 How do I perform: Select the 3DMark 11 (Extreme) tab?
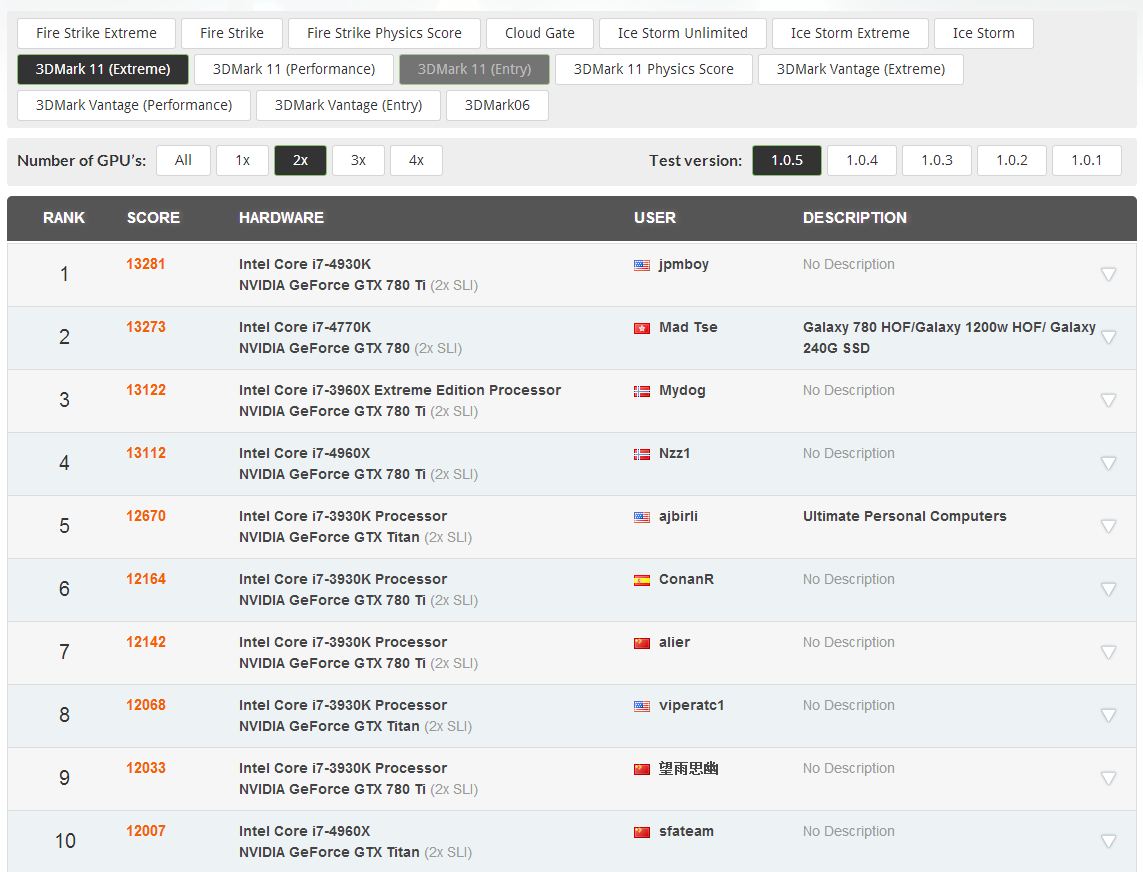(x=103, y=69)
